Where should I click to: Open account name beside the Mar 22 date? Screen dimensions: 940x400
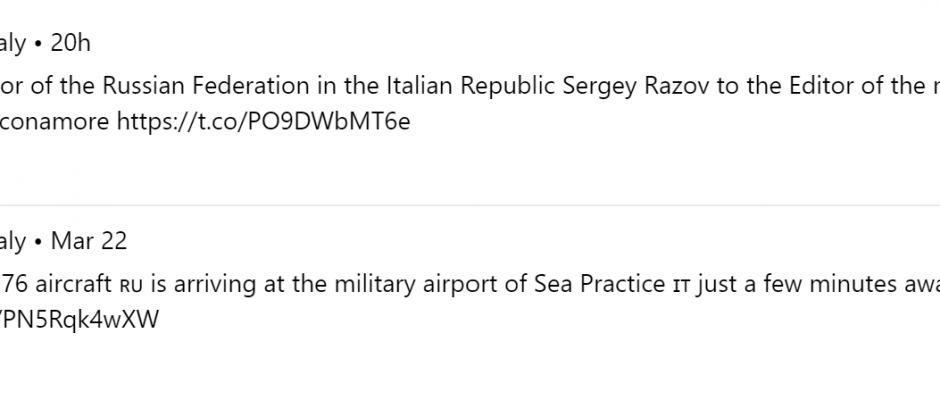point(13,242)
